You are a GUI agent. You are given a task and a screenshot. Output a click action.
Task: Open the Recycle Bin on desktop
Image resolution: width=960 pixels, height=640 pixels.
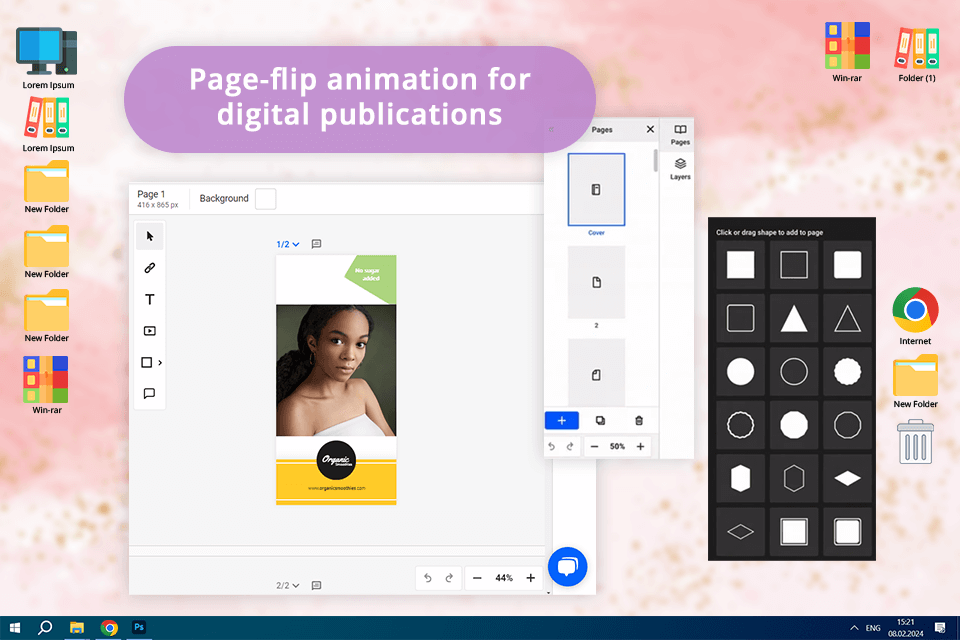(x=915, y=442)
